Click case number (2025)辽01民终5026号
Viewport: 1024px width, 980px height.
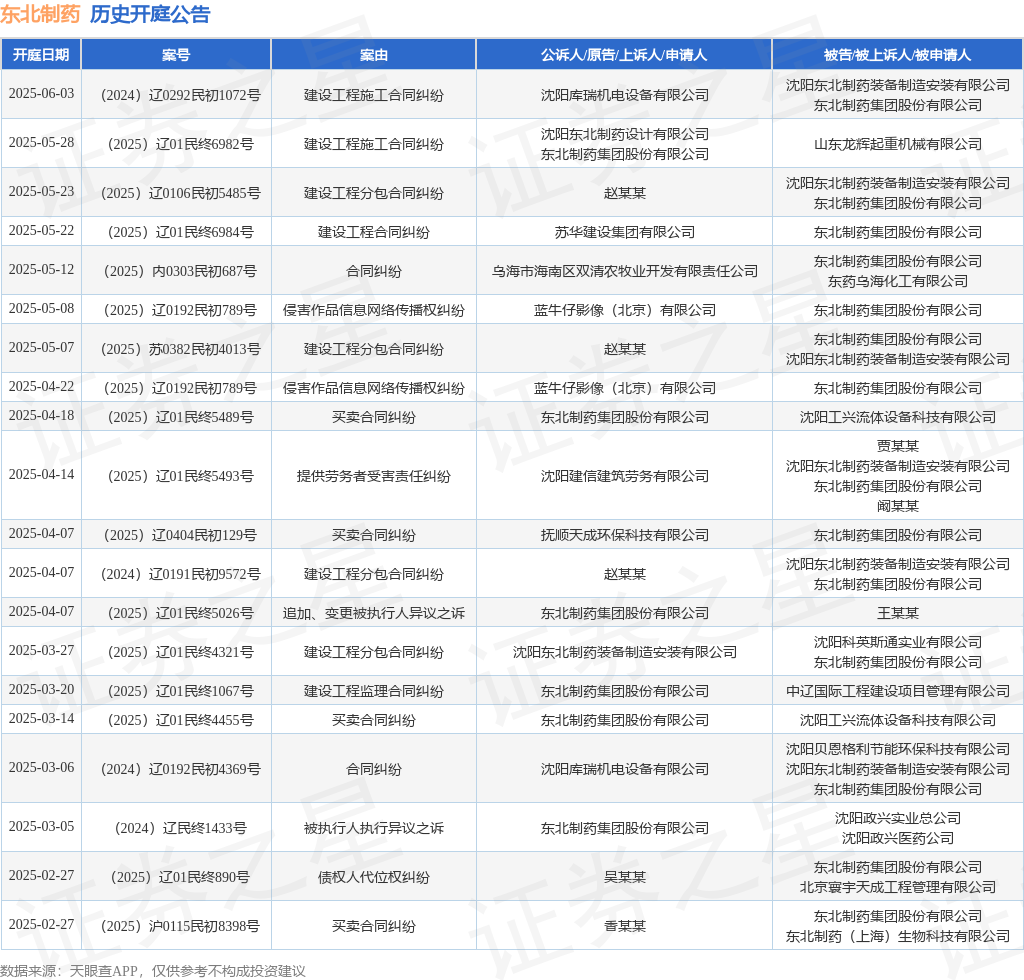pos(180,613)
